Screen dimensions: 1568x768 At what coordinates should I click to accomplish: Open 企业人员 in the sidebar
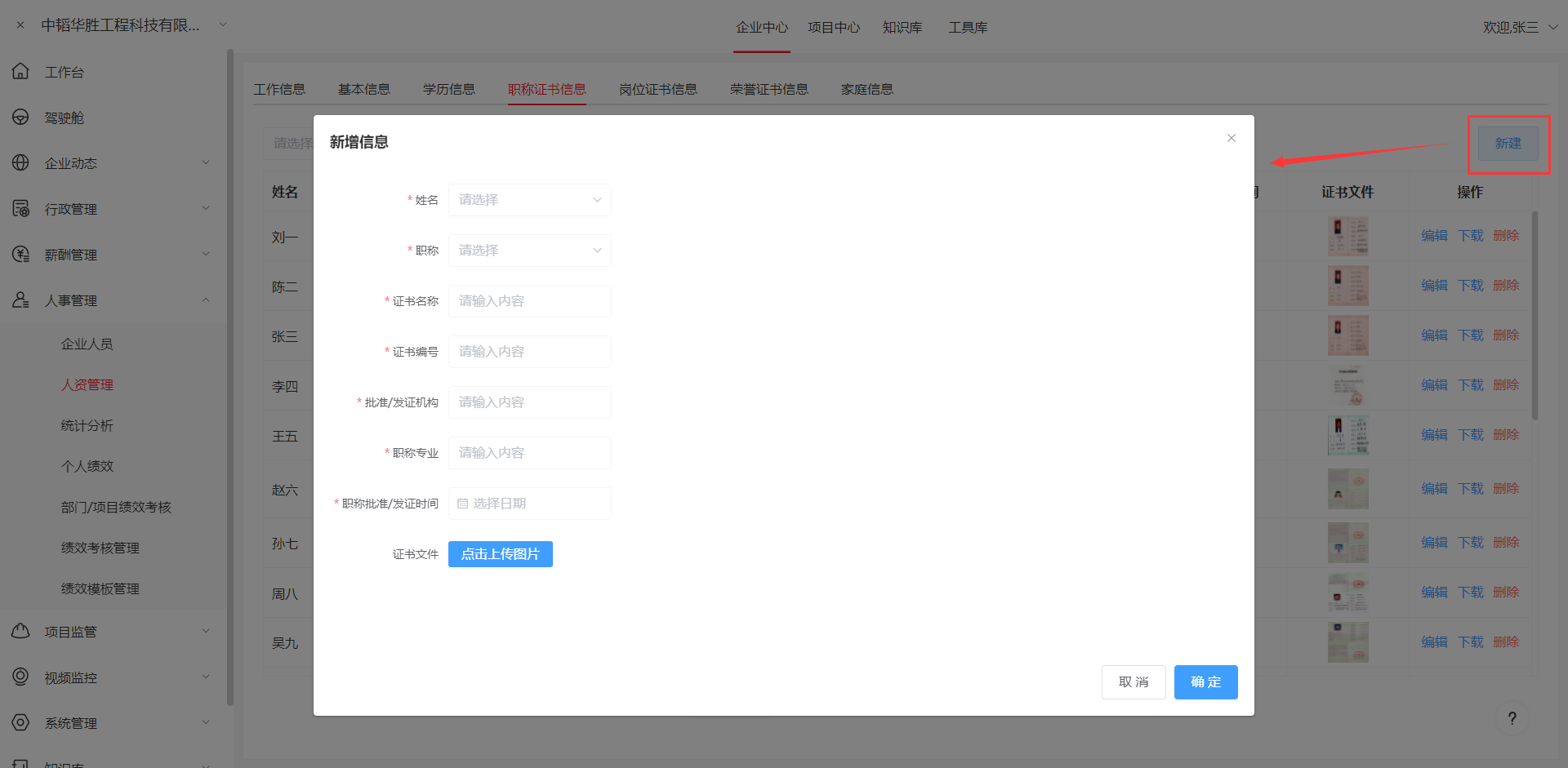pyautogui.click(x=87, y=344)
